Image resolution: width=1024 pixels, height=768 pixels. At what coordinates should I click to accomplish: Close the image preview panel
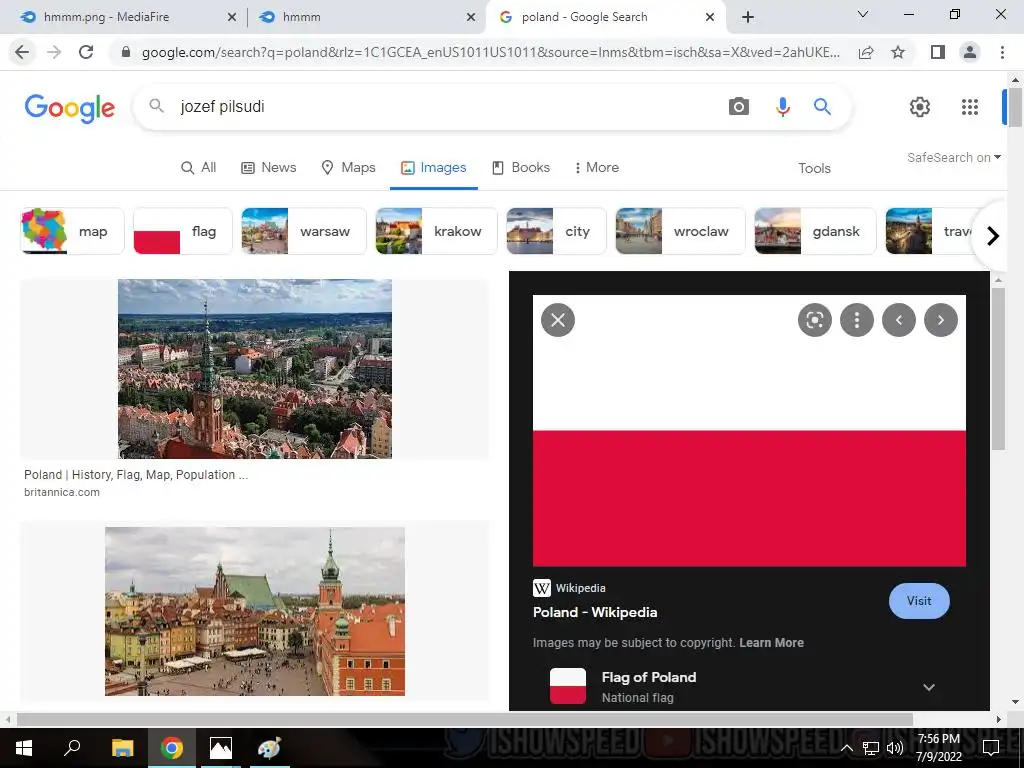click(x=558, y=320)
